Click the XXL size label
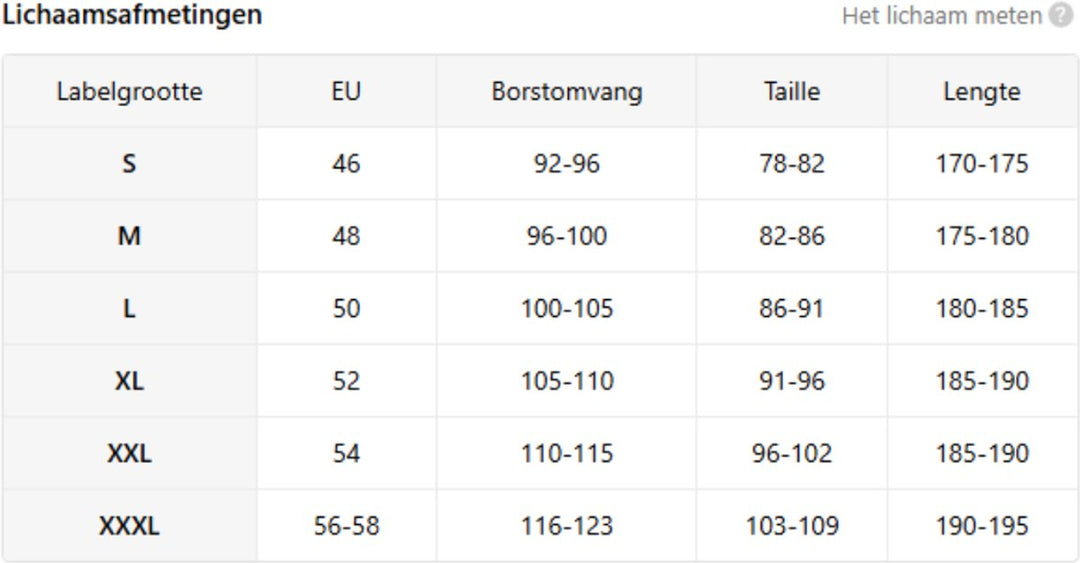The width and height of the screenshot is (1080, 563). (x=129, y=454)
